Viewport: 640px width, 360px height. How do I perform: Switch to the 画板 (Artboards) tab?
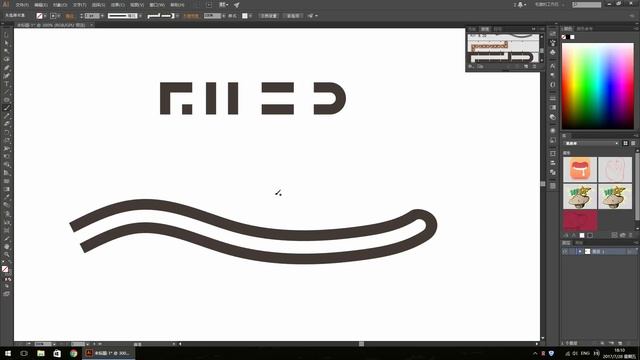coord(579,243)
